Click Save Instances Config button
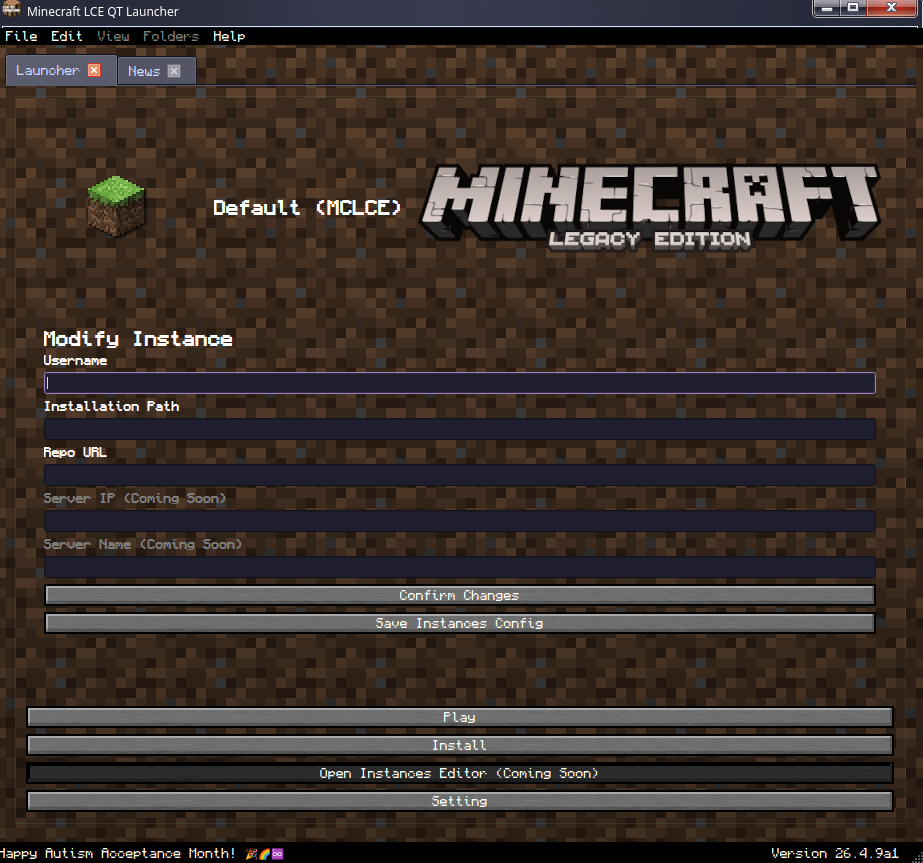 point(460,623)
